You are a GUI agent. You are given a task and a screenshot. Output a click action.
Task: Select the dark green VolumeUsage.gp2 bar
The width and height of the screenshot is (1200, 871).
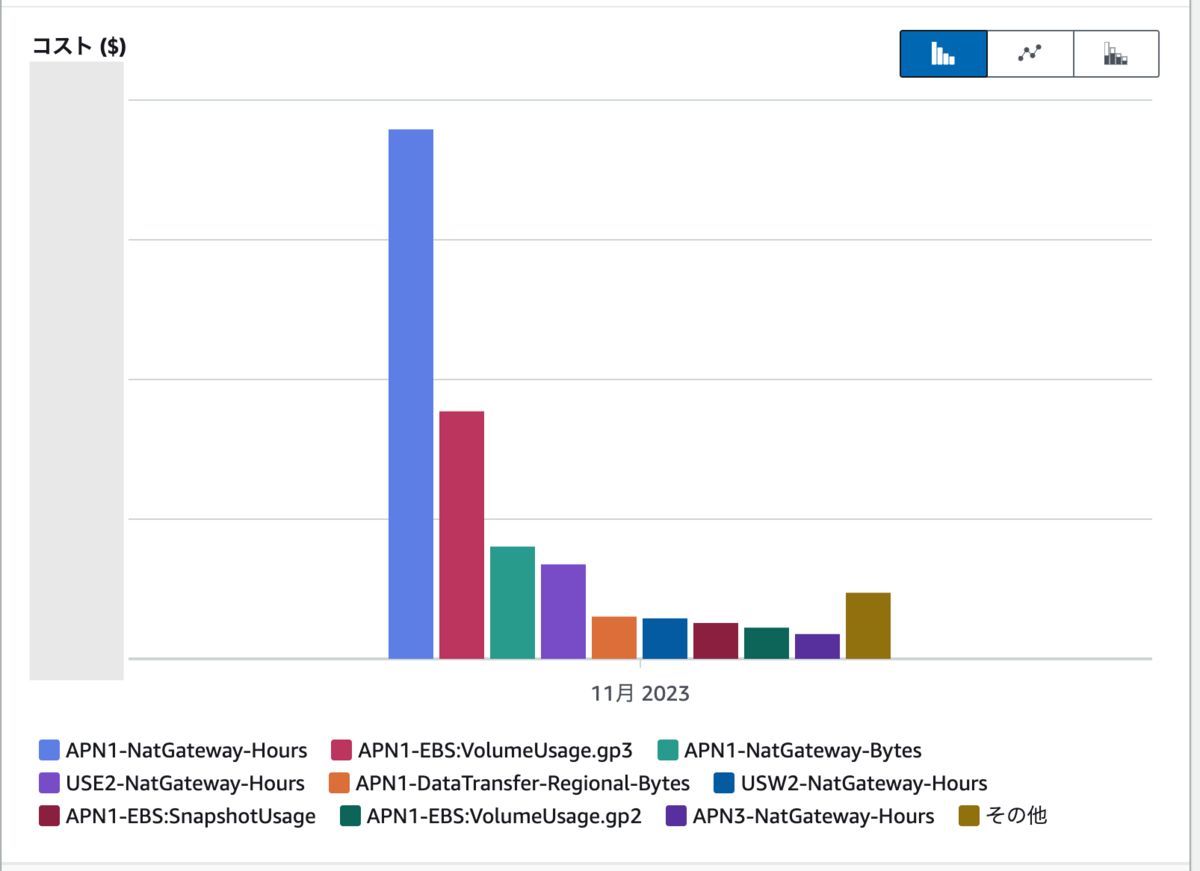click(x=767, y=643)
